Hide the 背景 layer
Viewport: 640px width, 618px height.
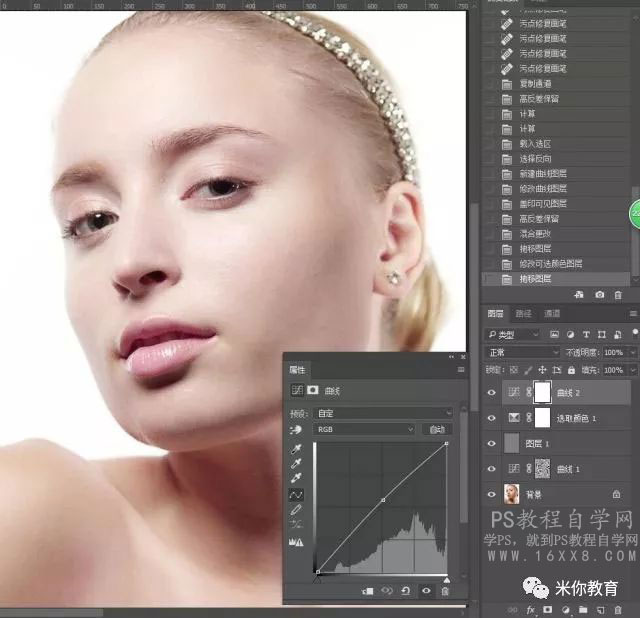(491, 494)
